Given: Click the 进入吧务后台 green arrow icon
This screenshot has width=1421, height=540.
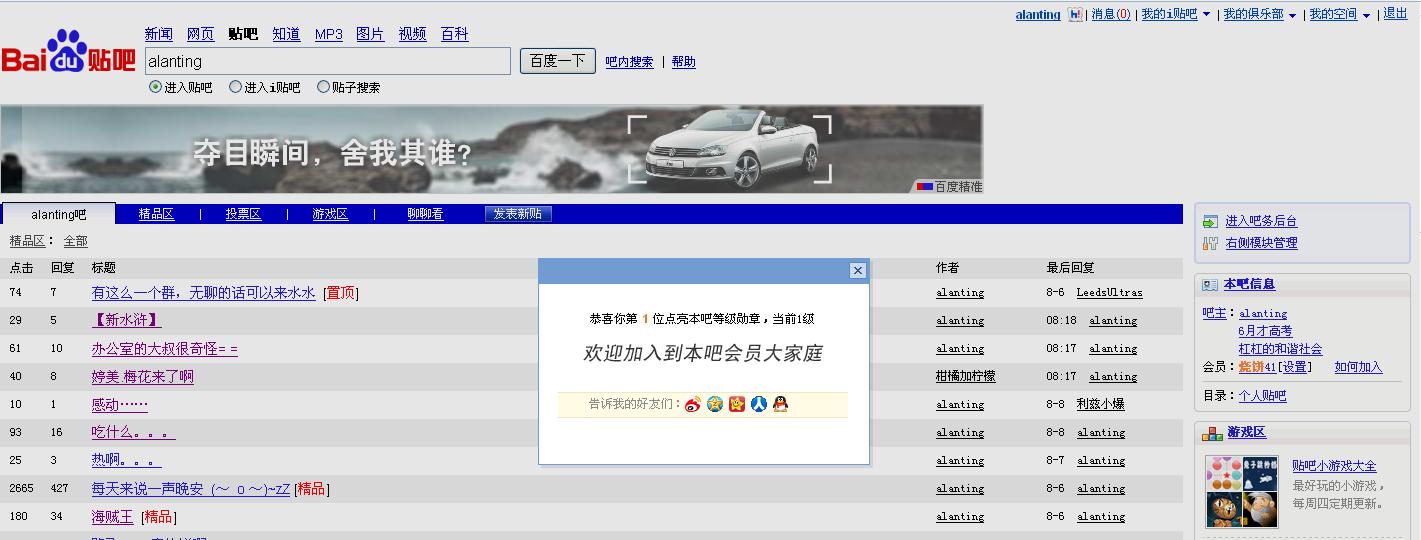Looking at the screenshot, I should pos(1210,221).
